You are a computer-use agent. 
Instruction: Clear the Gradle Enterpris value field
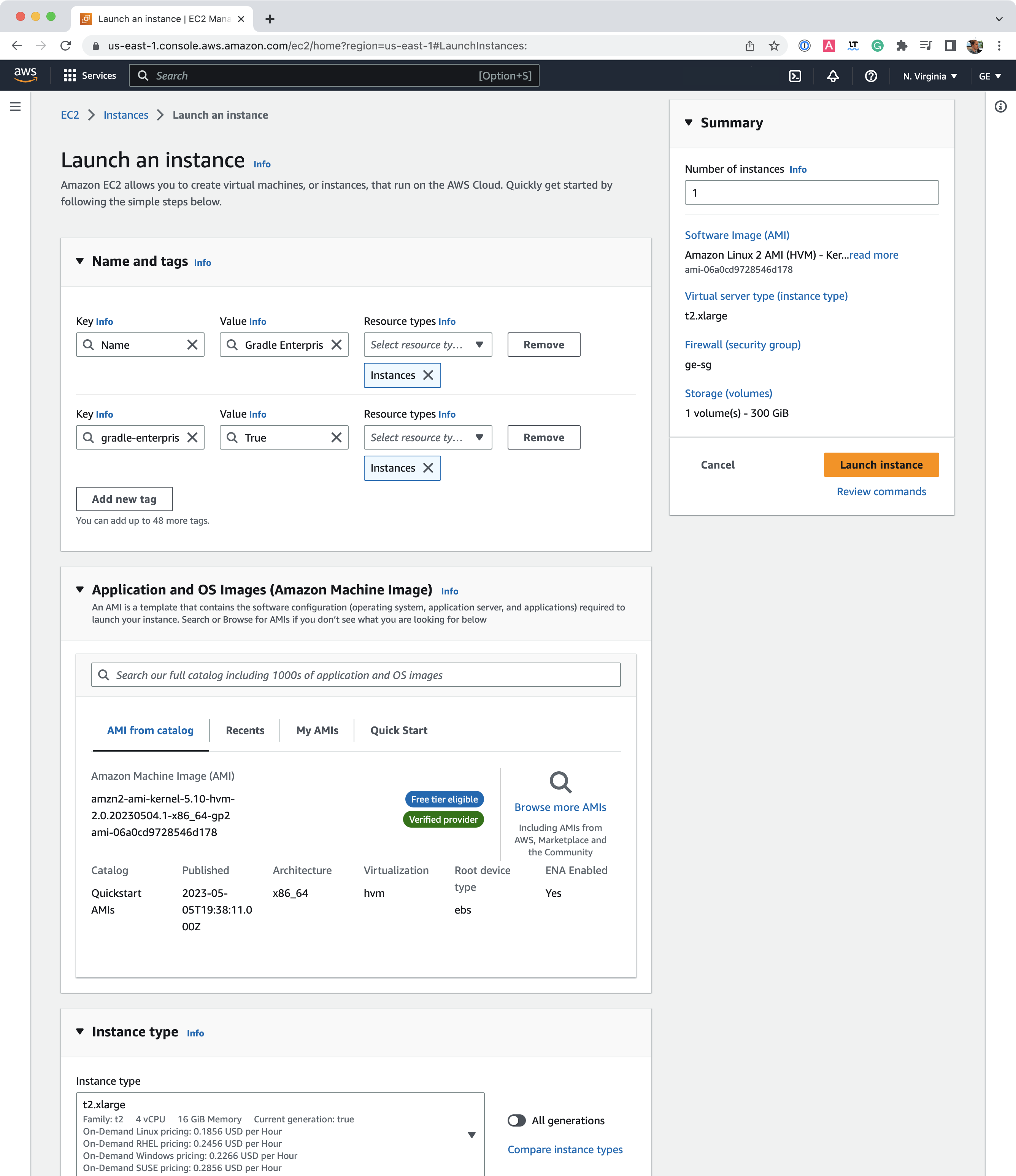pyautogui.click(x=337, y=345)
